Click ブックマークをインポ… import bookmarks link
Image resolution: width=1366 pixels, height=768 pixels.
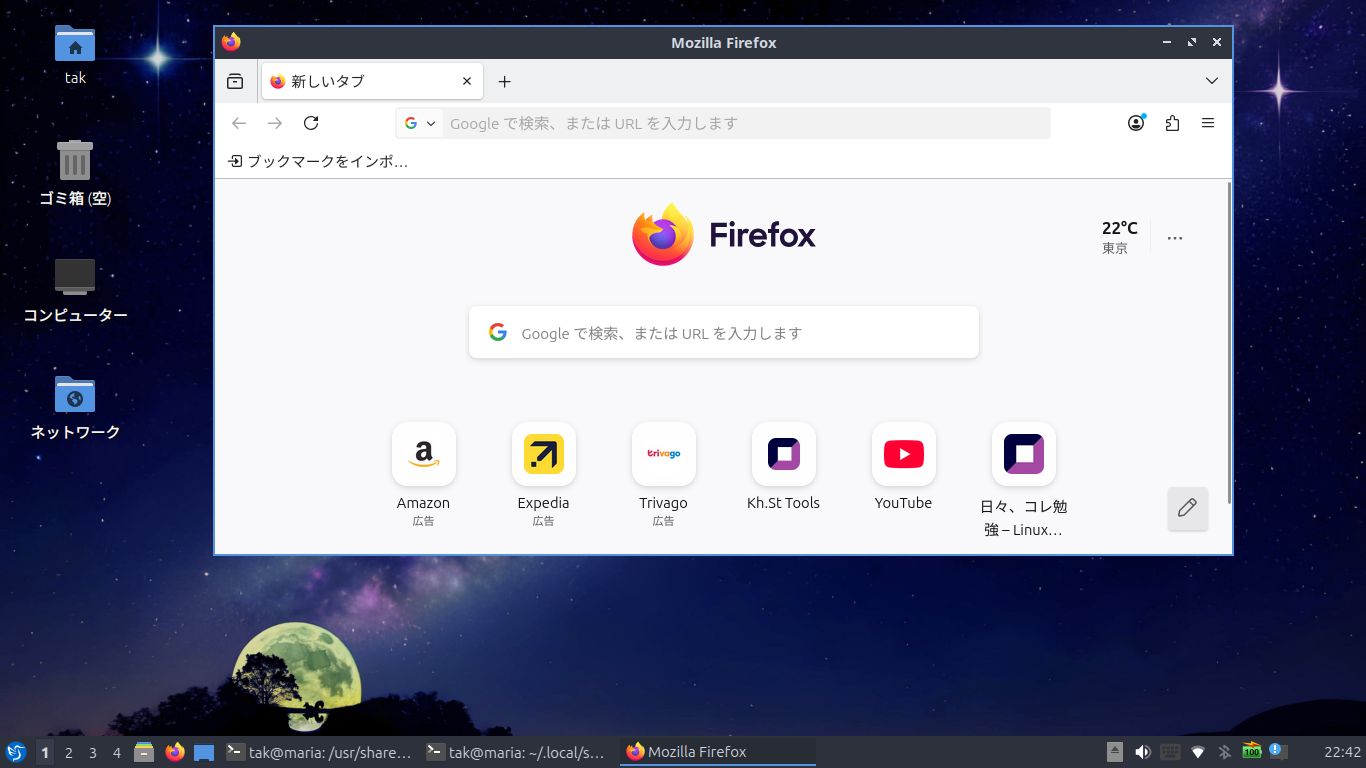pyautogui.click(x=318, y=161)
